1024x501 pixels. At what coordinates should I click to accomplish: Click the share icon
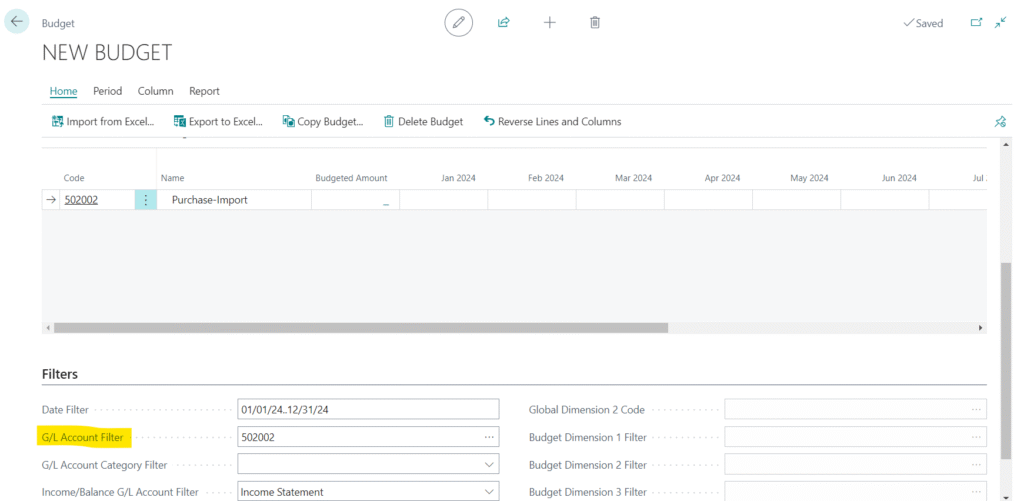coord(504,22)
